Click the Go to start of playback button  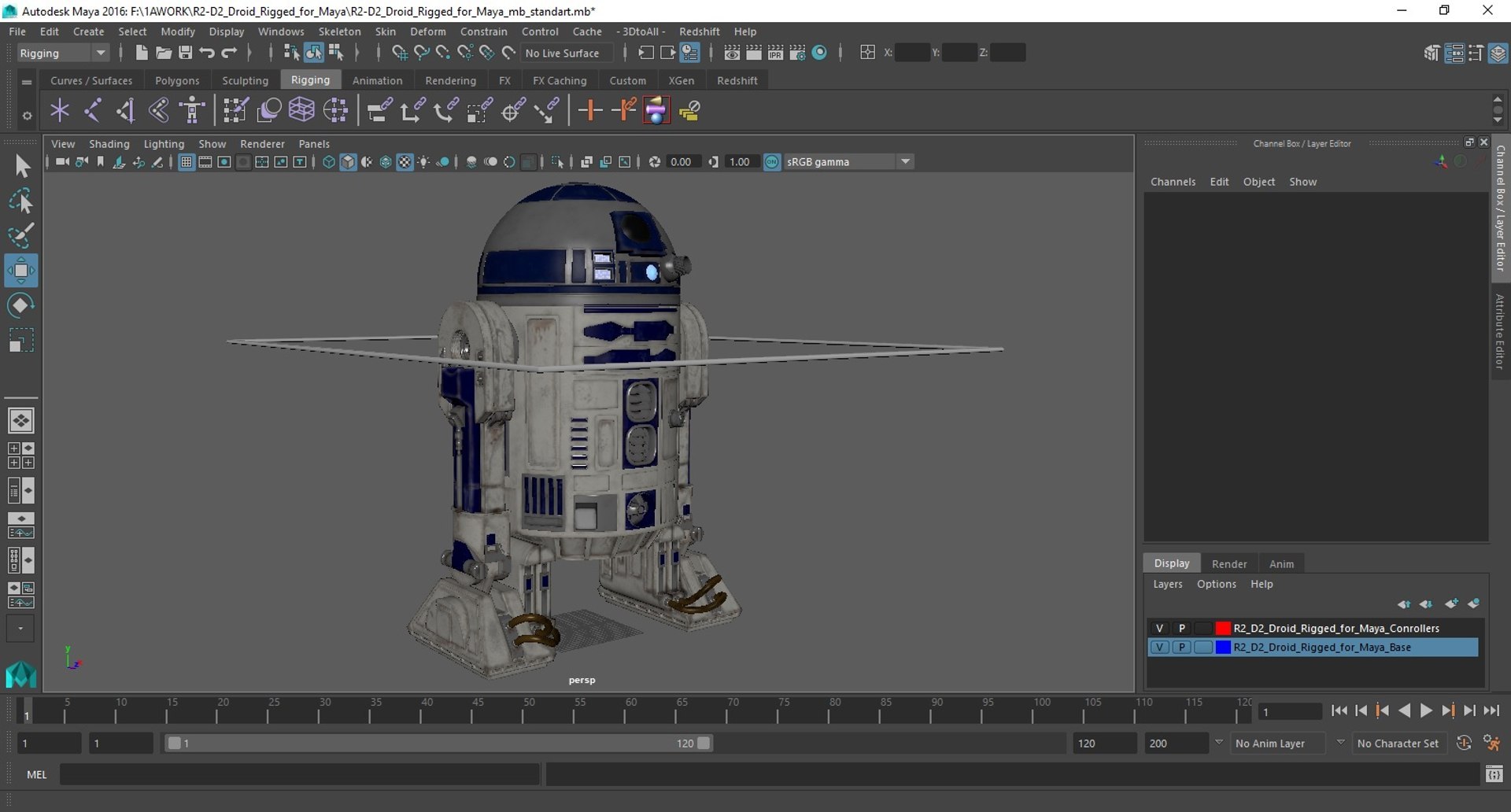click(x=1339, y=710)
